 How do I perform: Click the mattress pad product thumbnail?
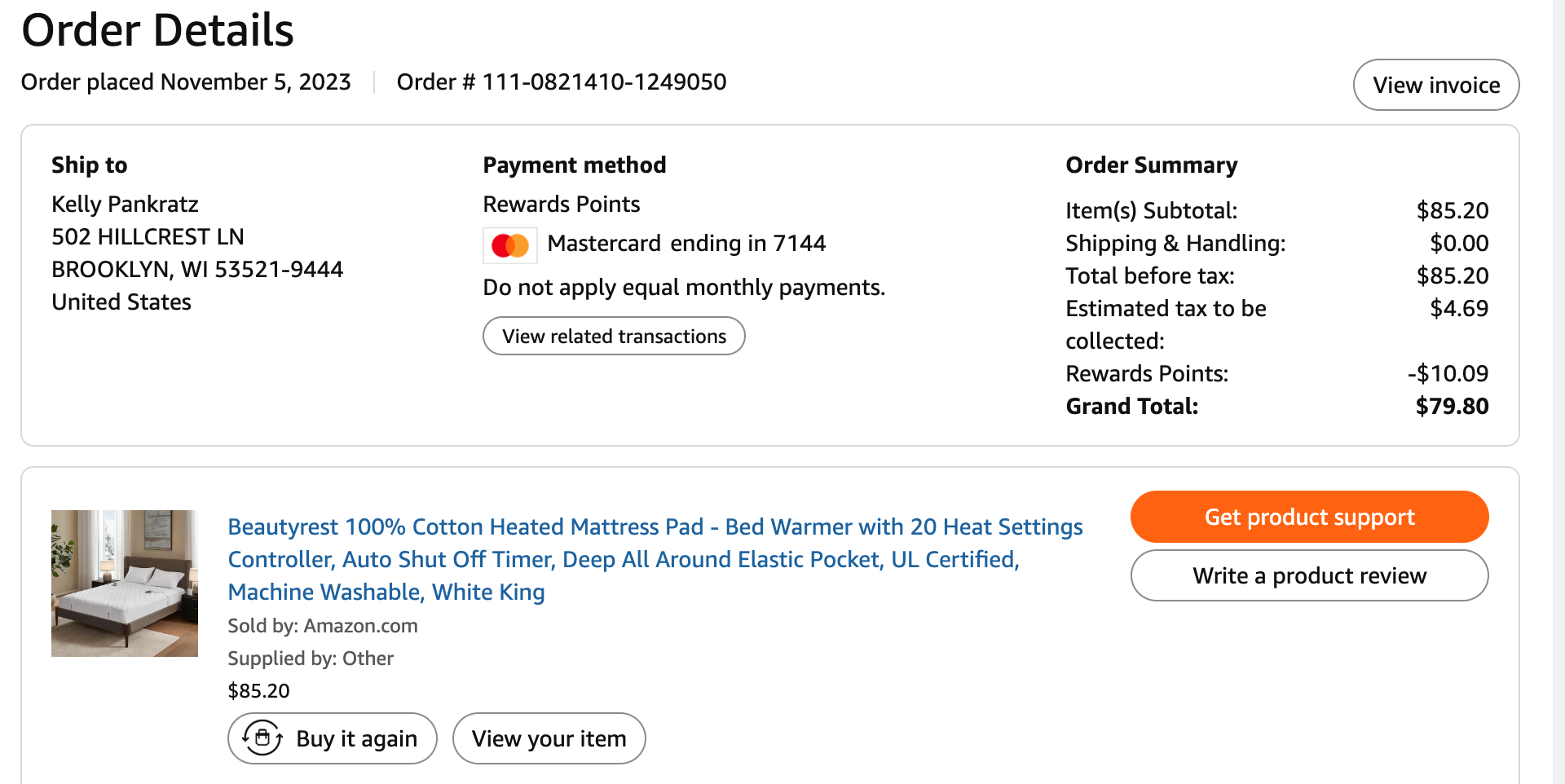coord(125,584)
